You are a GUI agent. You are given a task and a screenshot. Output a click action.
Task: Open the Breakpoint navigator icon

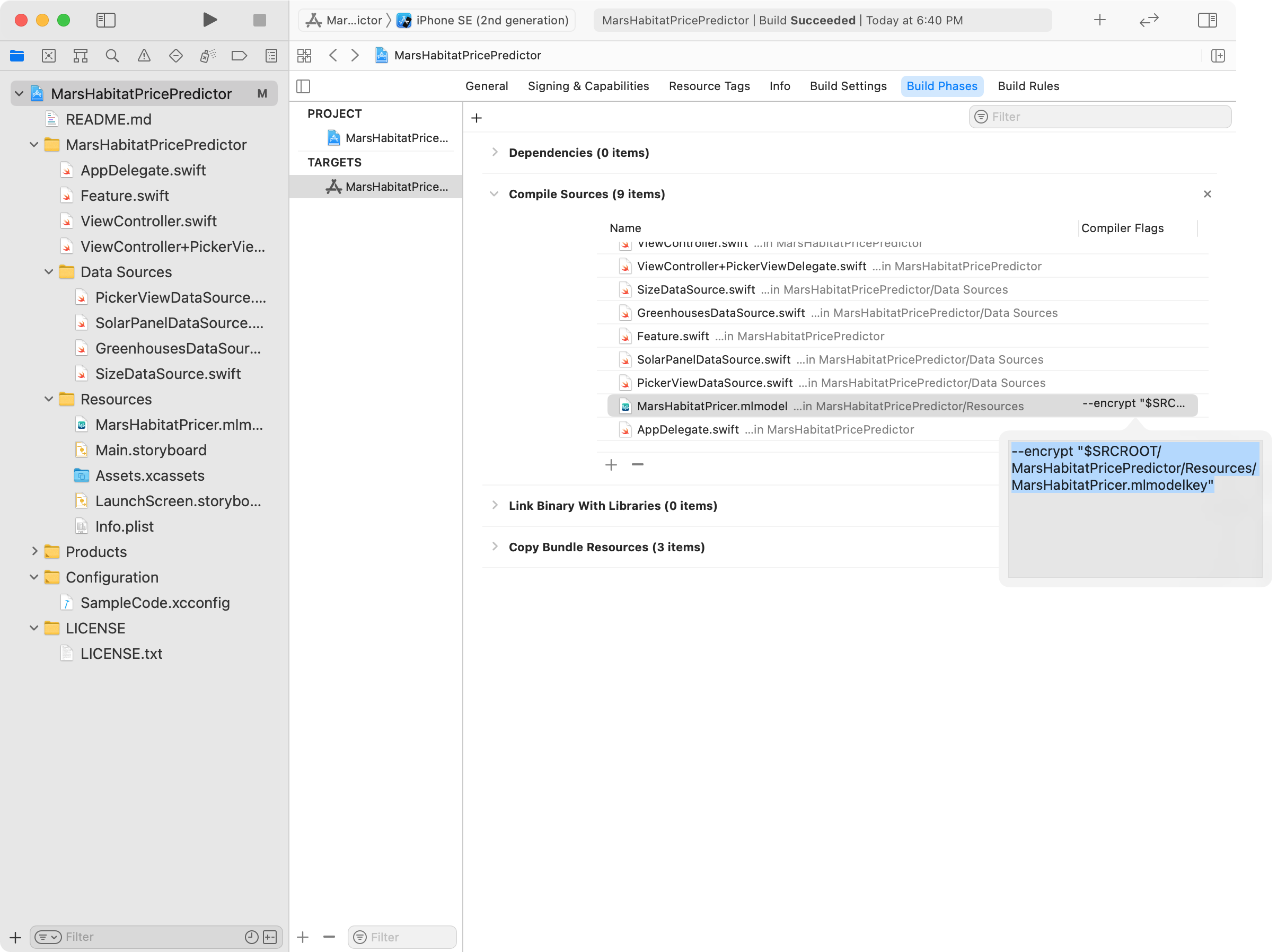pos(239,56)
